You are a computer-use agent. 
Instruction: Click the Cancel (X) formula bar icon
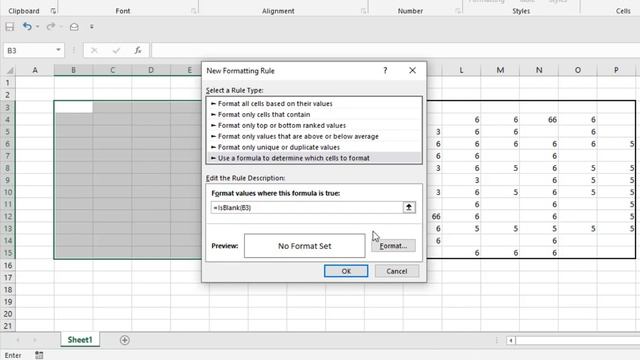point(94,51)
